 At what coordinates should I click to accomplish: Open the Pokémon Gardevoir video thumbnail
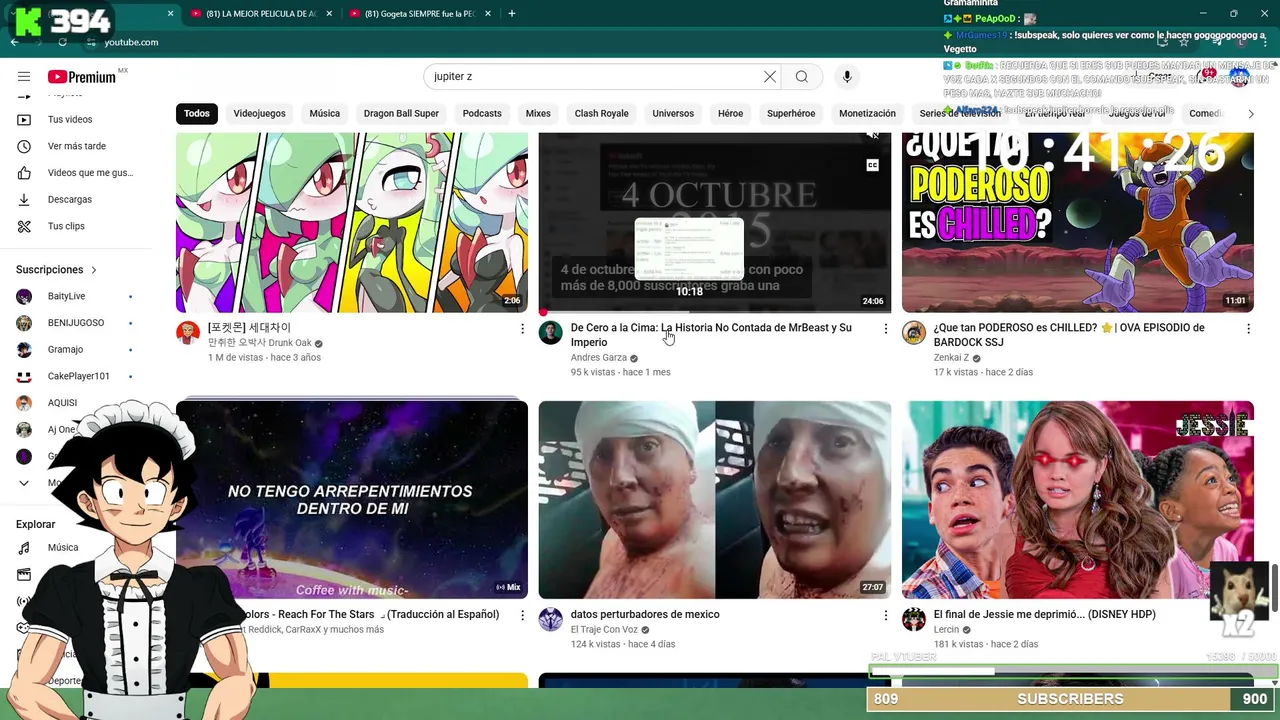click(352, 222)
